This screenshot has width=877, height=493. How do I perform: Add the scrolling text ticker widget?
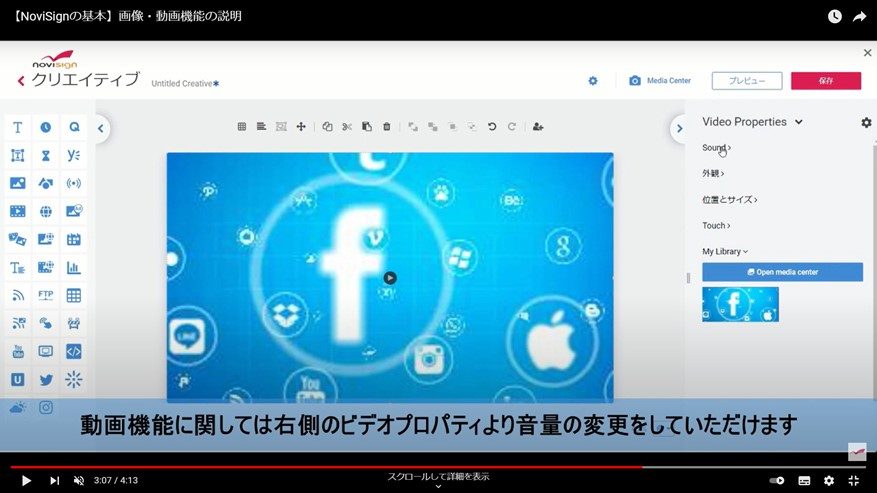[17, 267]
